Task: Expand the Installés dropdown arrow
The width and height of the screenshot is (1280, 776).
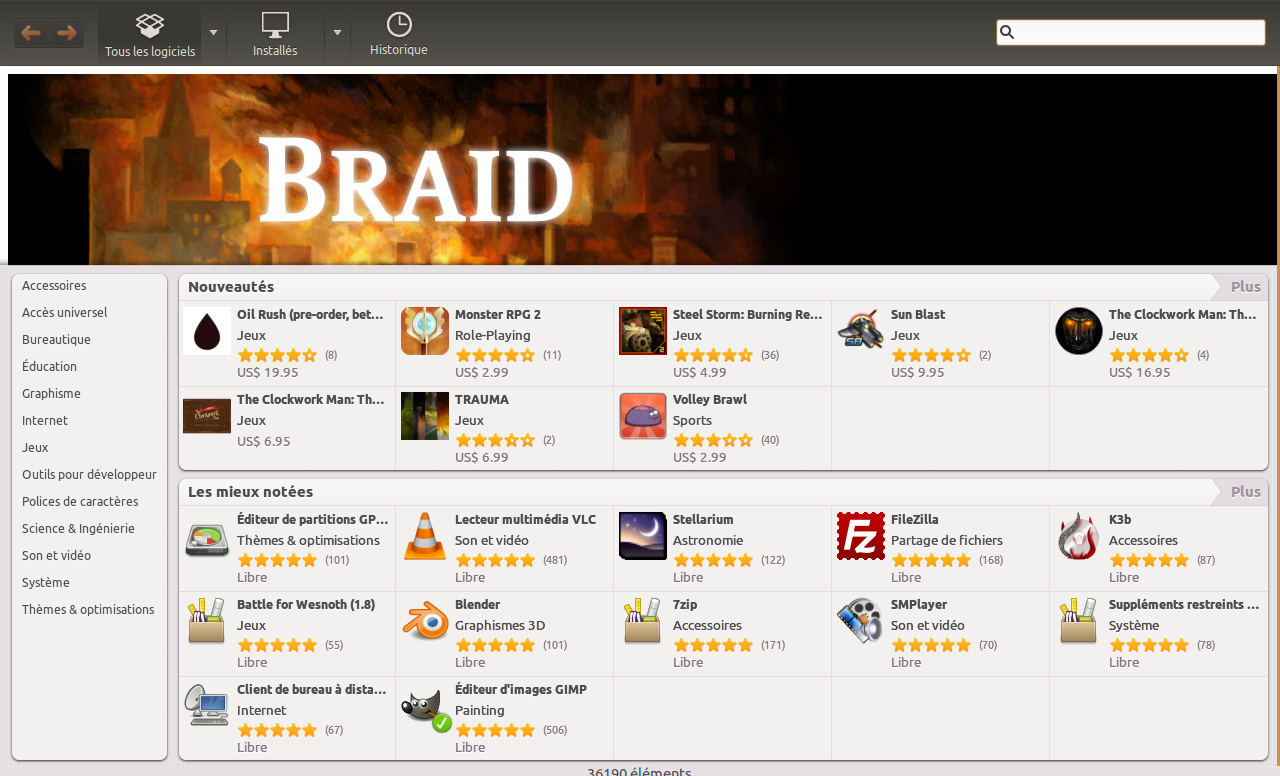Action: click(x=337, y=32)
